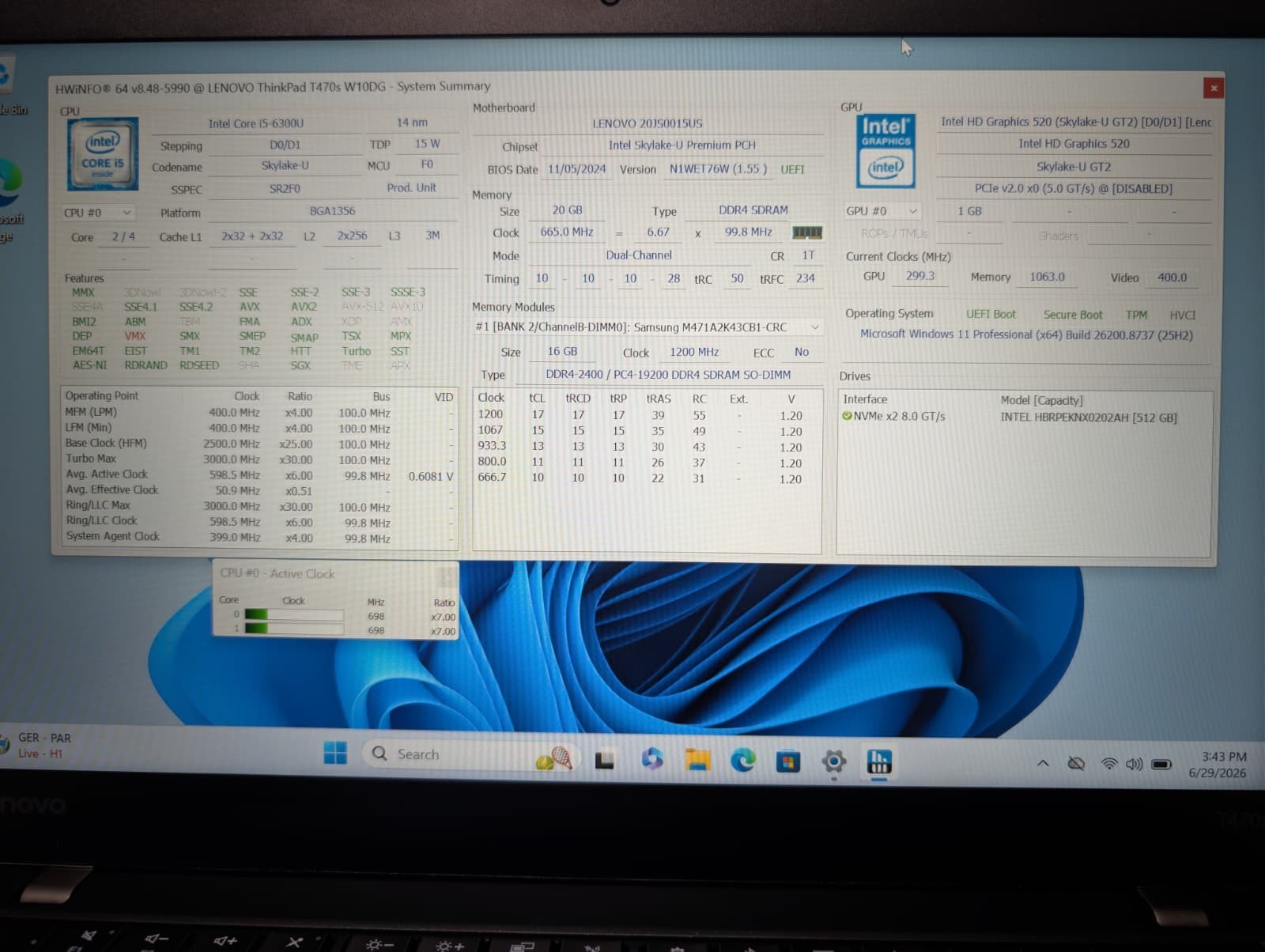Click the 'BGA1356' platform value
Screen dimensions: 1265x952
click(x=332, y=211)
